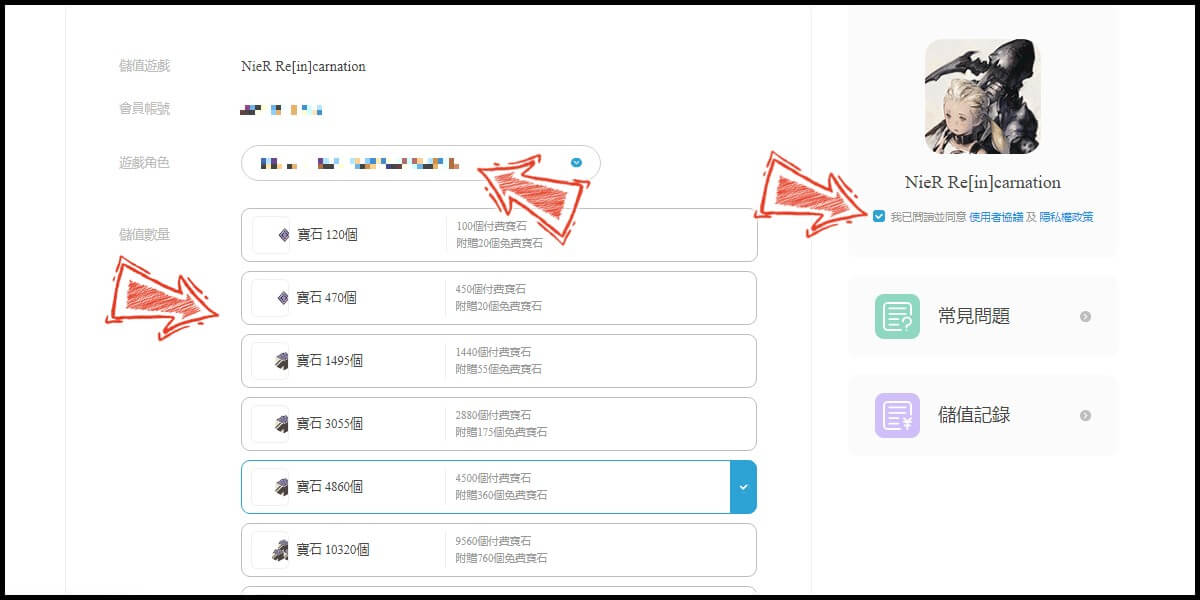Image resolution: width=1200 pixels, height=600 pixels.
Task: Click the gem pile icon beside 寶石 4860個
Action: point(282,487)
